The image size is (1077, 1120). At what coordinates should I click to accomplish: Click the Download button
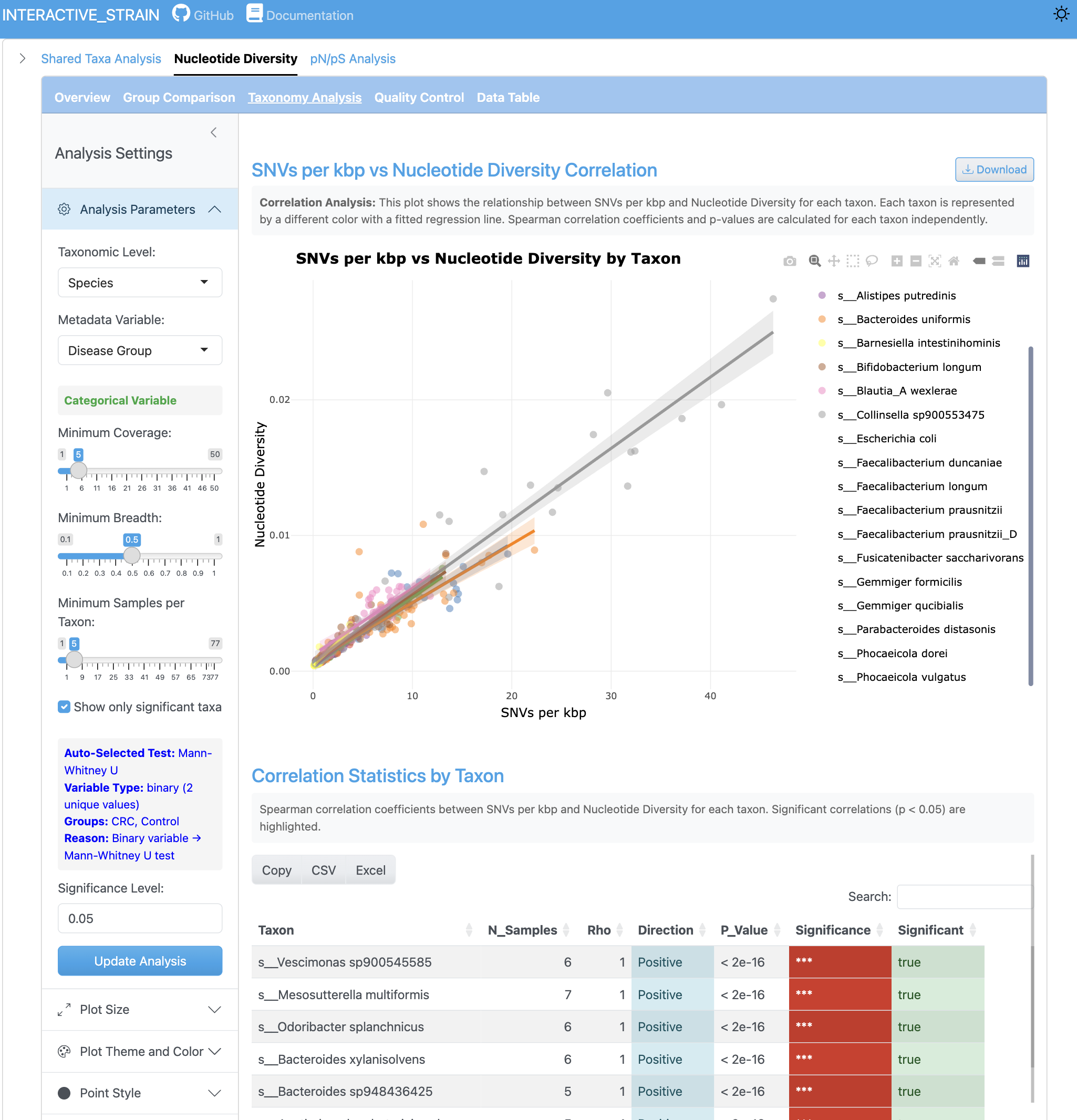coord(994,170)
